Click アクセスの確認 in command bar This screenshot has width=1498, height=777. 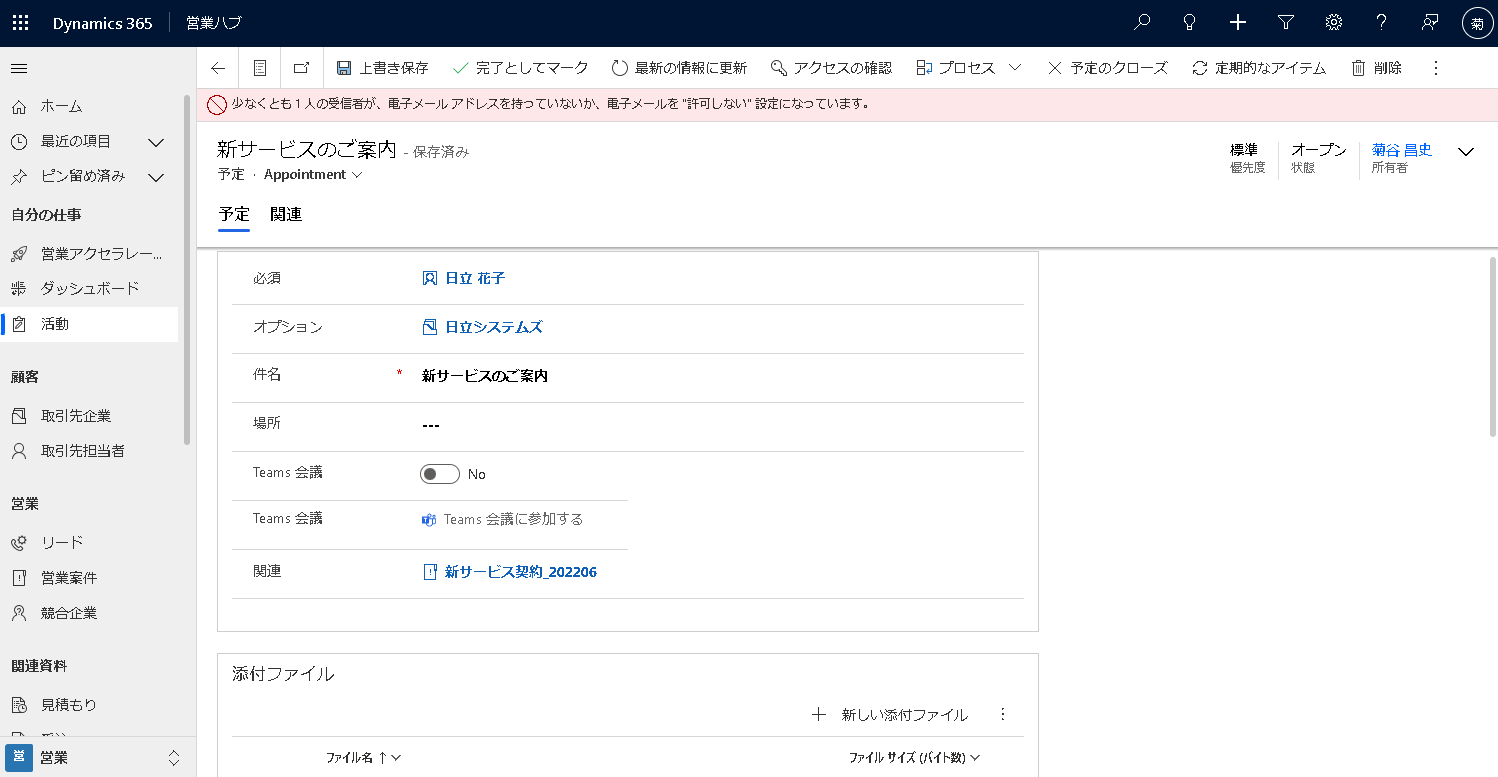pyautogui.click(x=831, y=68)
